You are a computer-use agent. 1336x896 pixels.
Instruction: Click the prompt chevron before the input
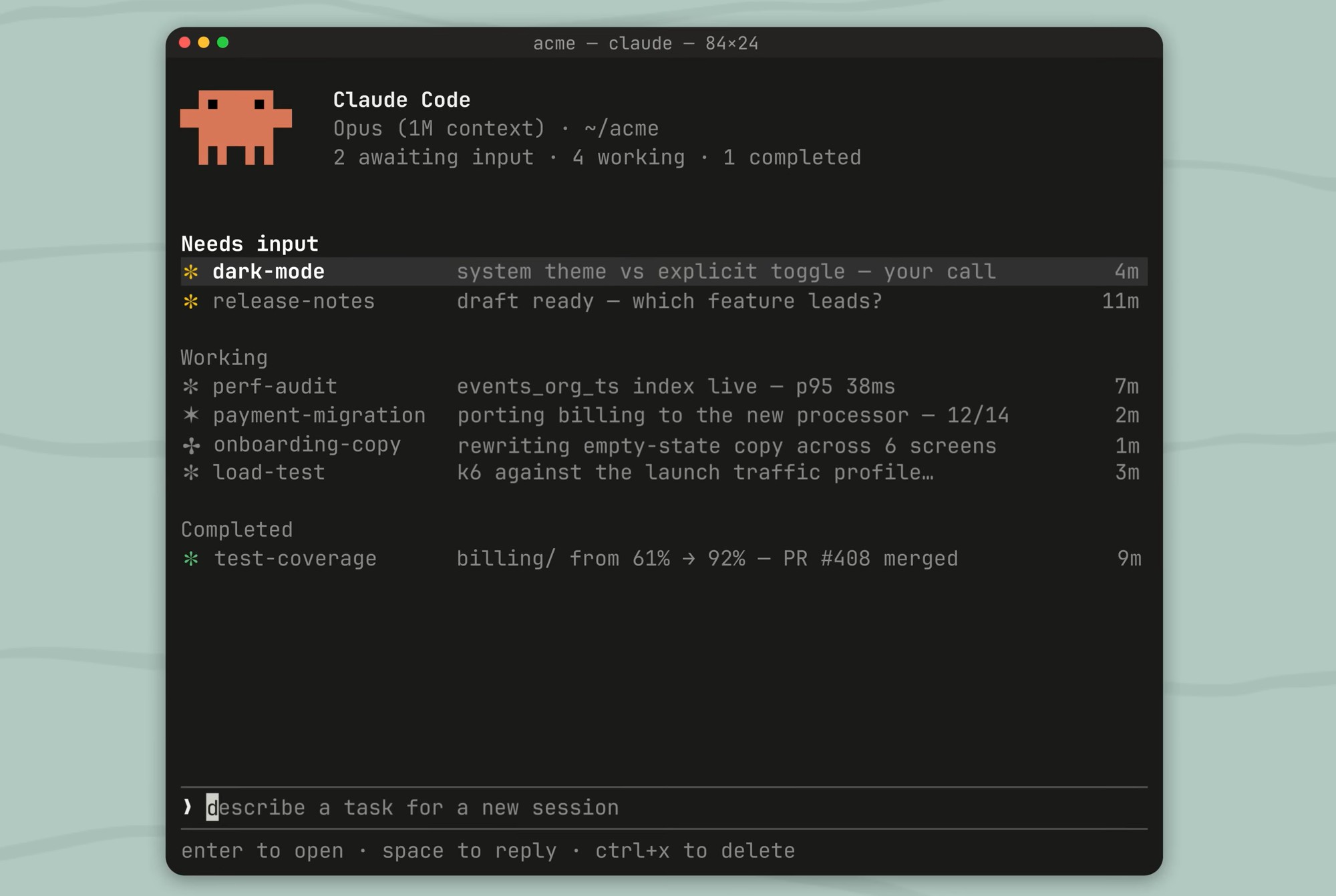[188, 807]
